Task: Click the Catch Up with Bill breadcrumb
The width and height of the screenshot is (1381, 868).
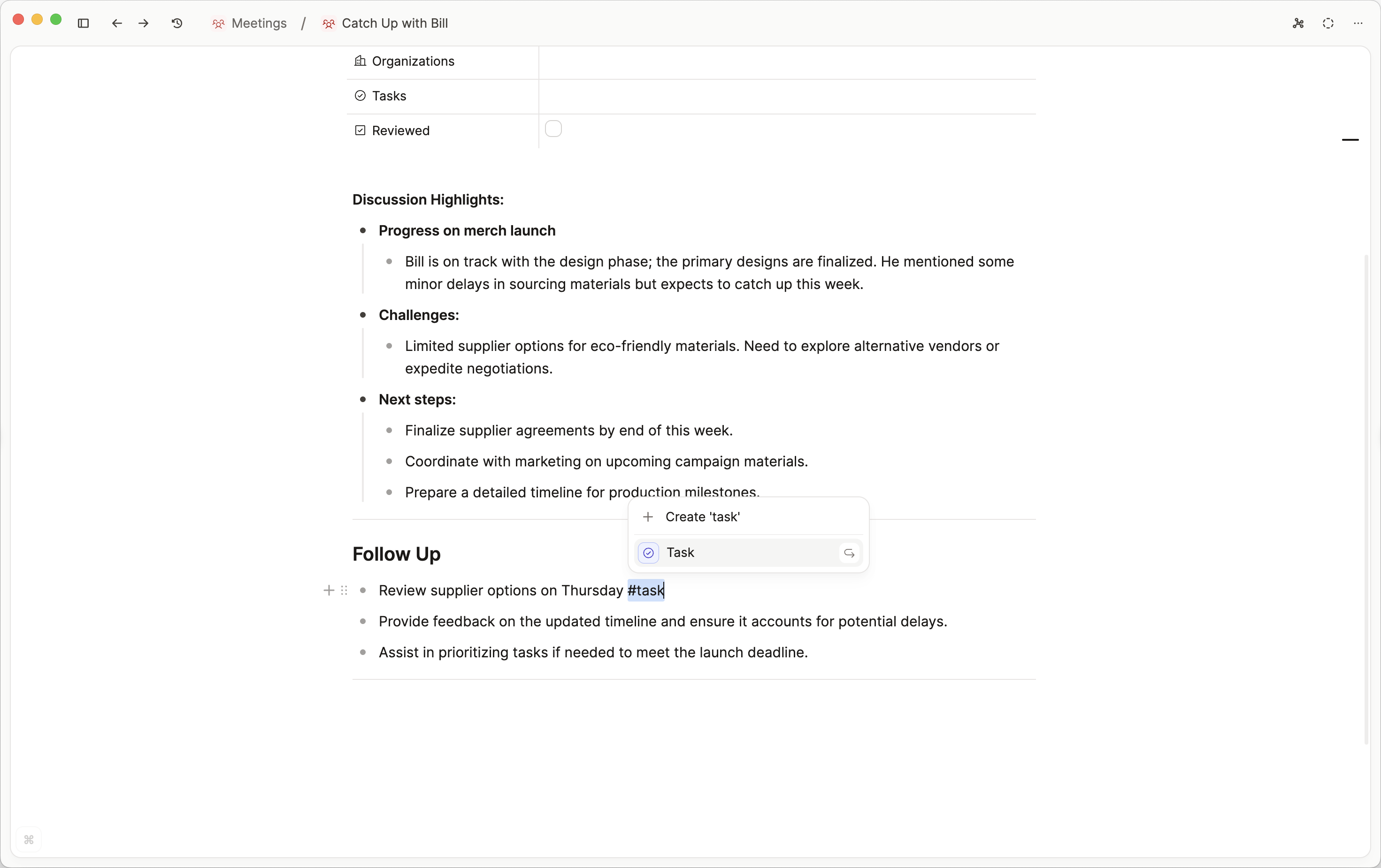Action: click(395, 23)
